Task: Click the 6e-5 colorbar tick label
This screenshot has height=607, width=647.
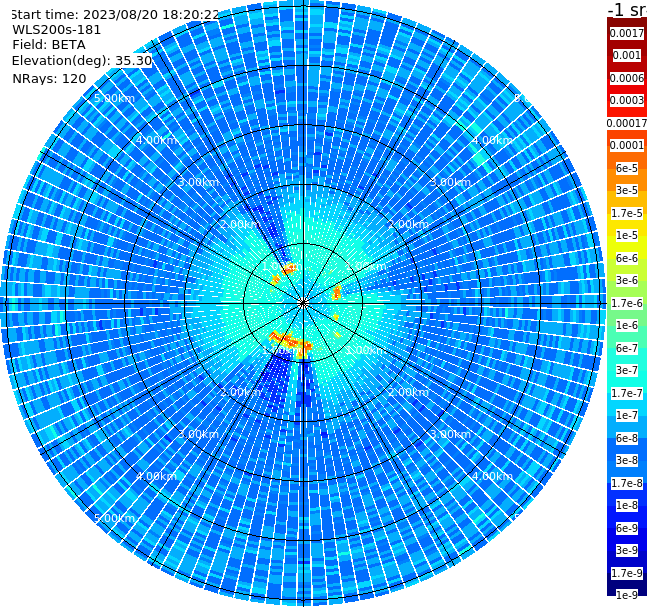Action: 627,168
